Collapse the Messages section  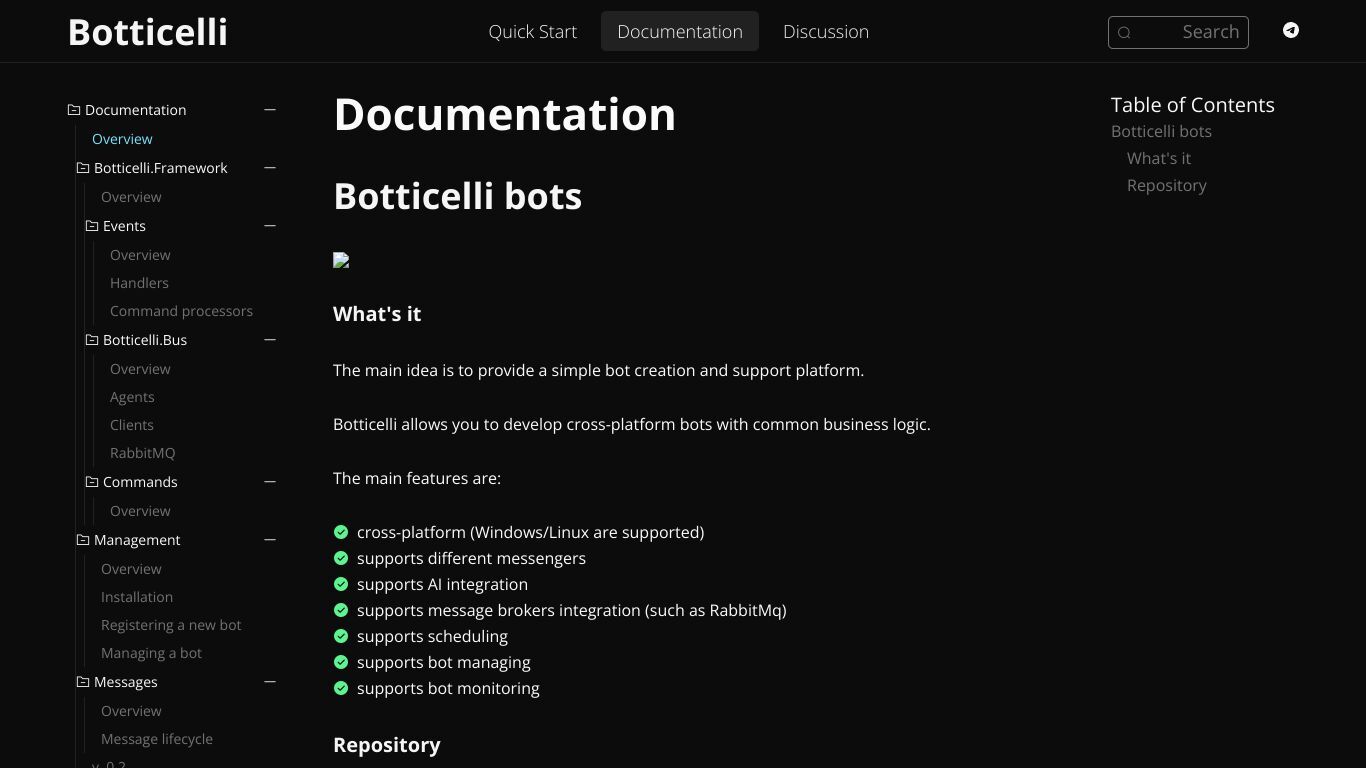click(270, 682)
